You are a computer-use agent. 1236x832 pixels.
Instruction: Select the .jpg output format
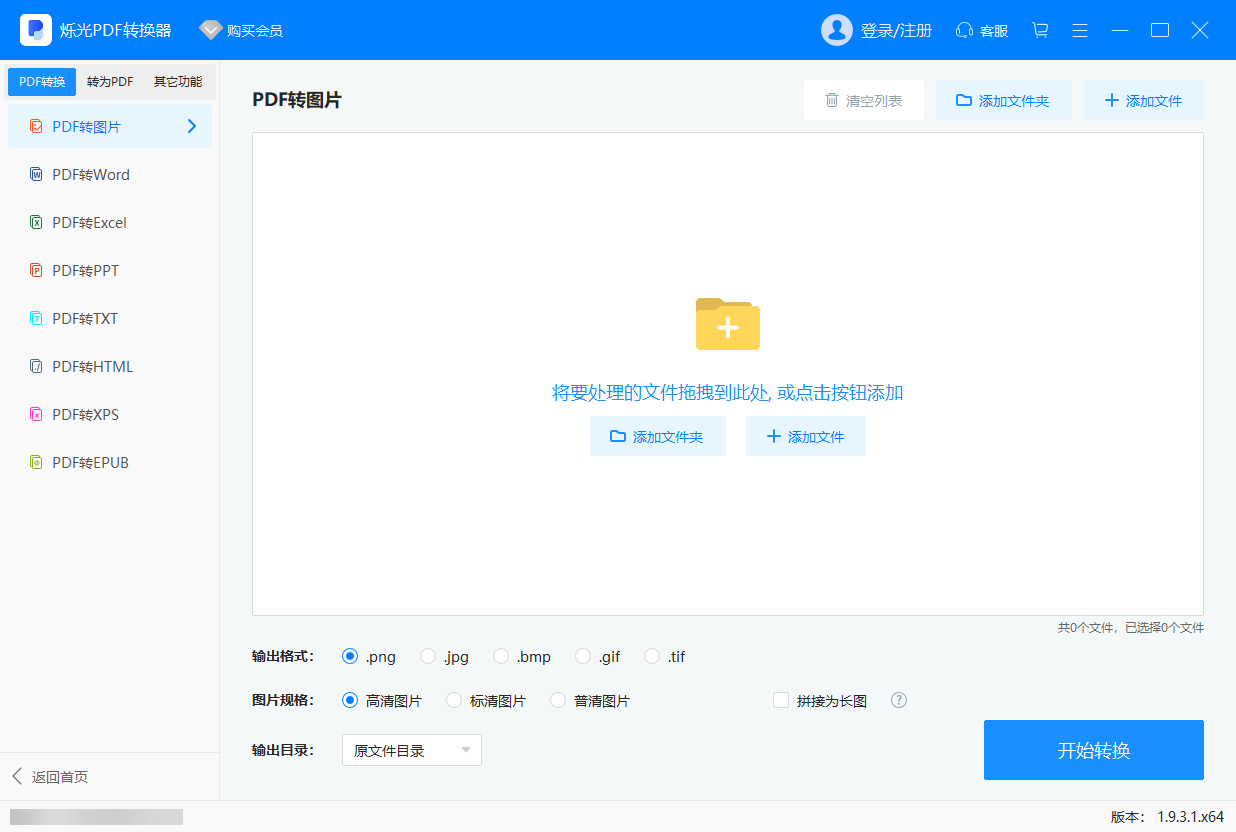pos(428,657)
